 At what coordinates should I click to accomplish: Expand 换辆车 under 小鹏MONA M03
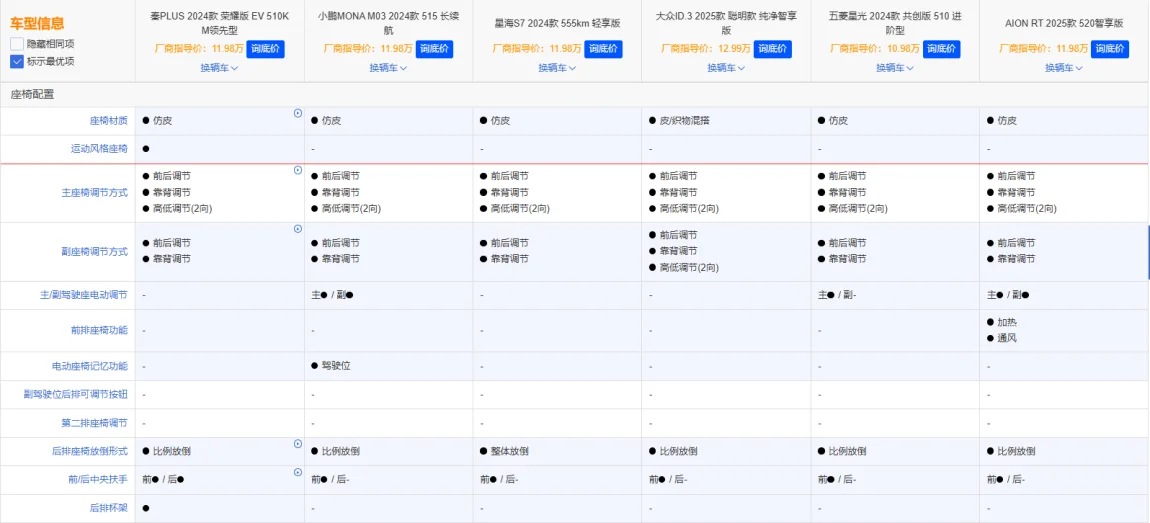[389, 67]
